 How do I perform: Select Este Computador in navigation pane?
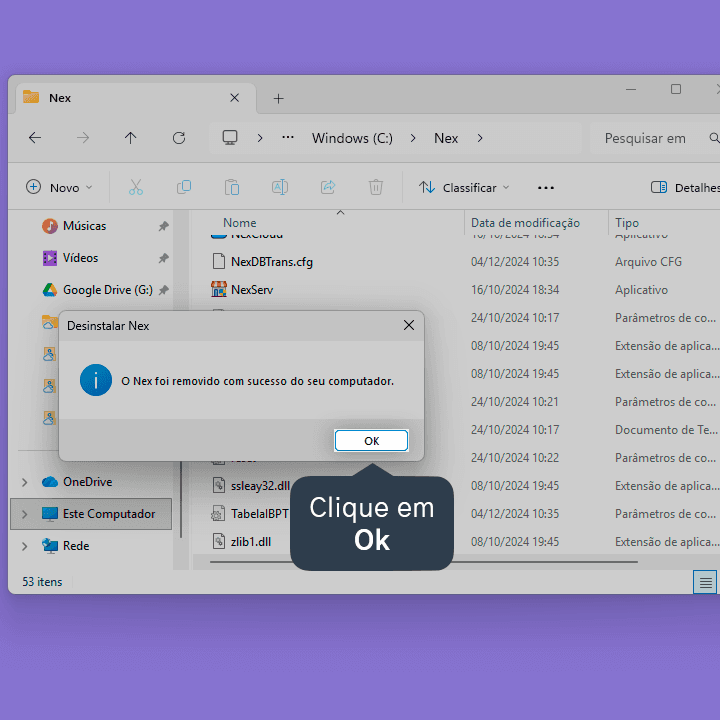91,514
